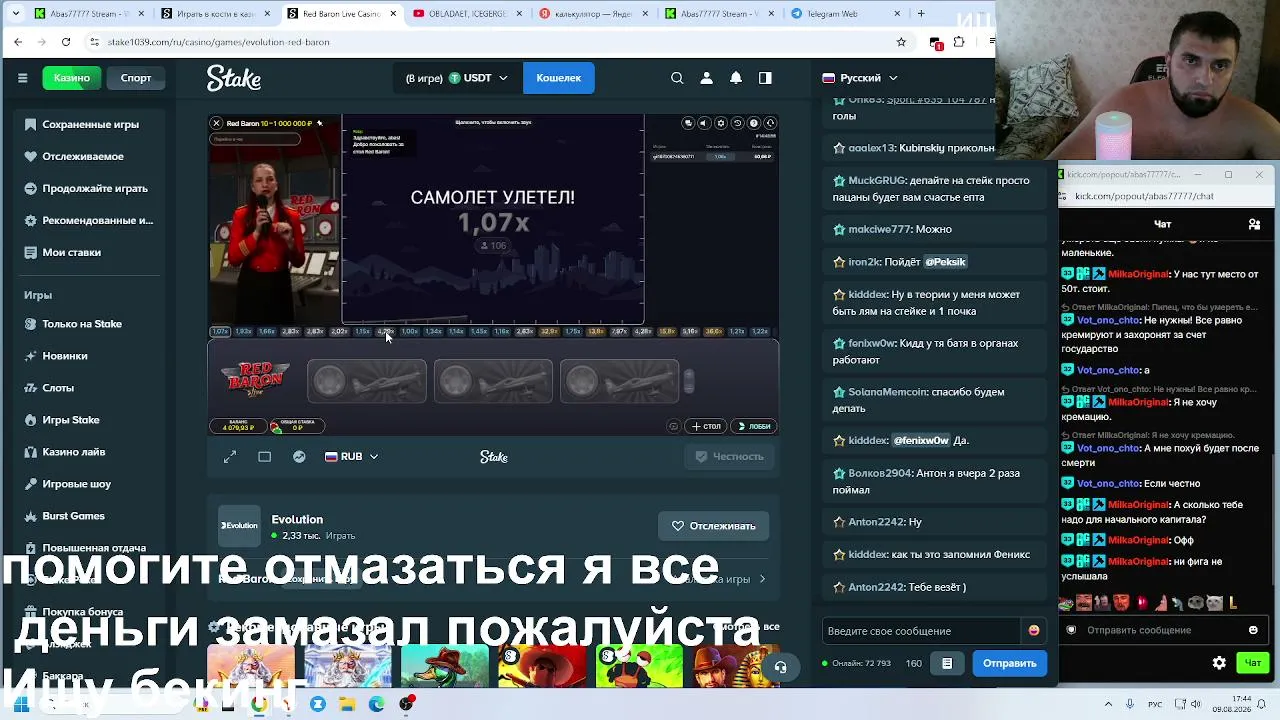The width and height of the screenshot is (1280, 720).
Task: Close the Red Baron game overlay
Action: click(x=216, y=123)
